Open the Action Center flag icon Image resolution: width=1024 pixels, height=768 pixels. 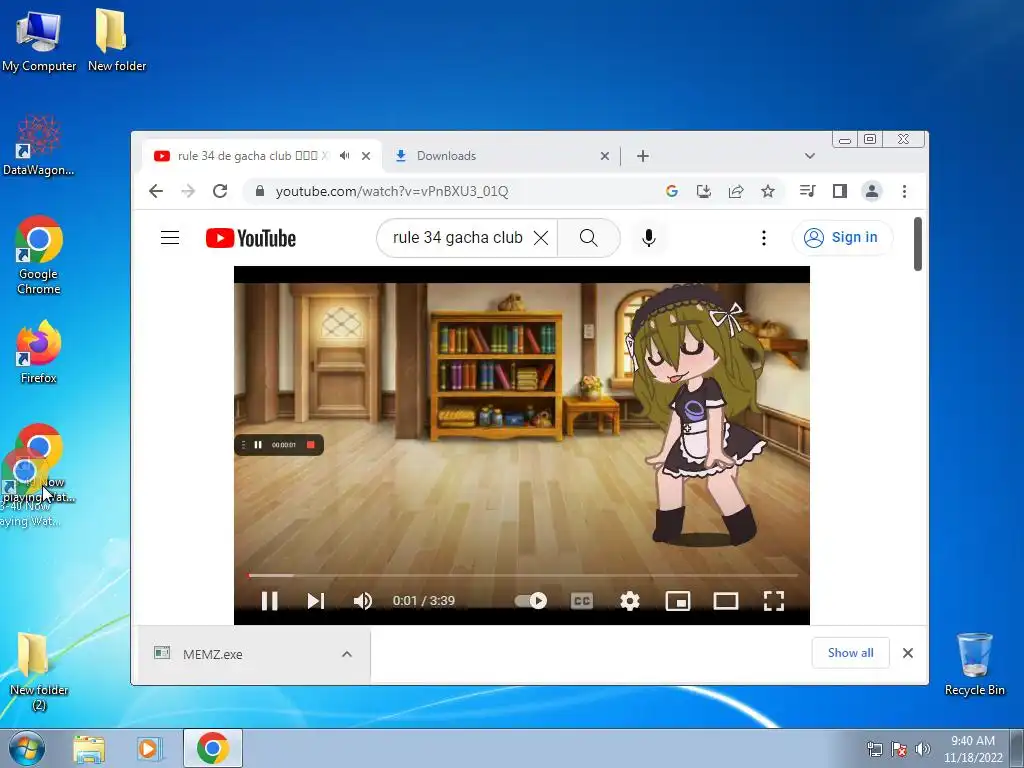point(899,749)
